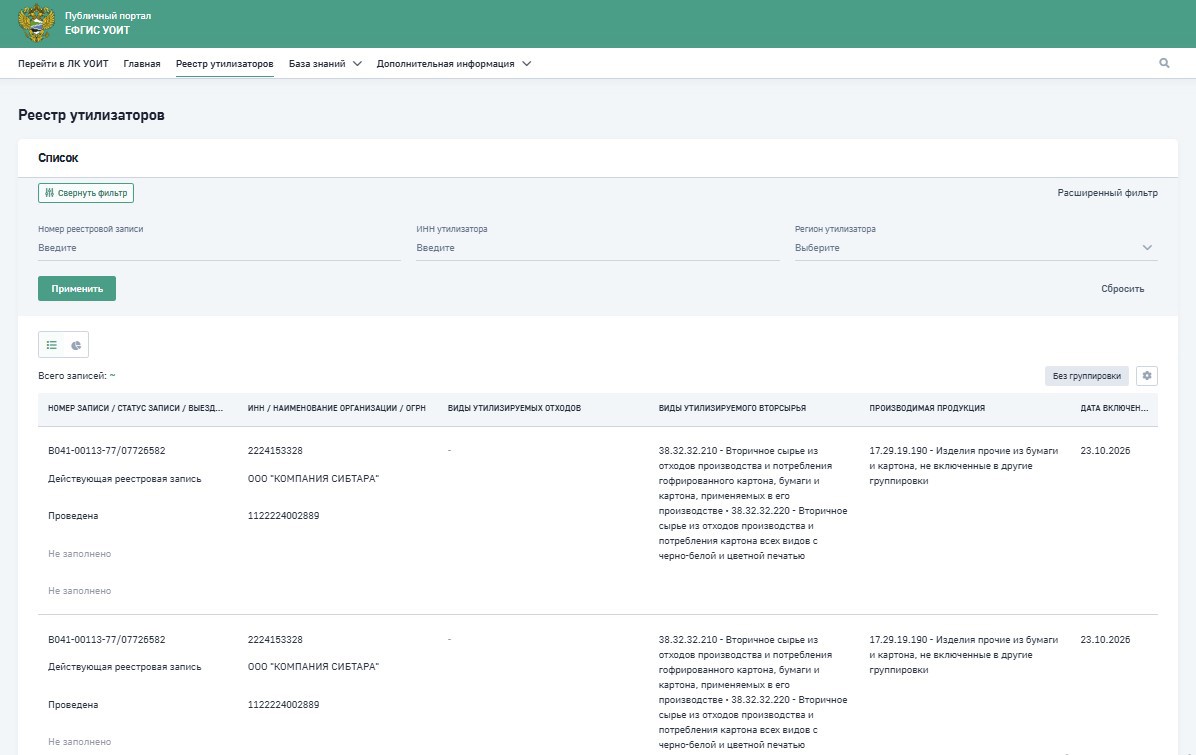Focus the Номер реестровой записи field

pyautogui.click(x=219, y=248)
